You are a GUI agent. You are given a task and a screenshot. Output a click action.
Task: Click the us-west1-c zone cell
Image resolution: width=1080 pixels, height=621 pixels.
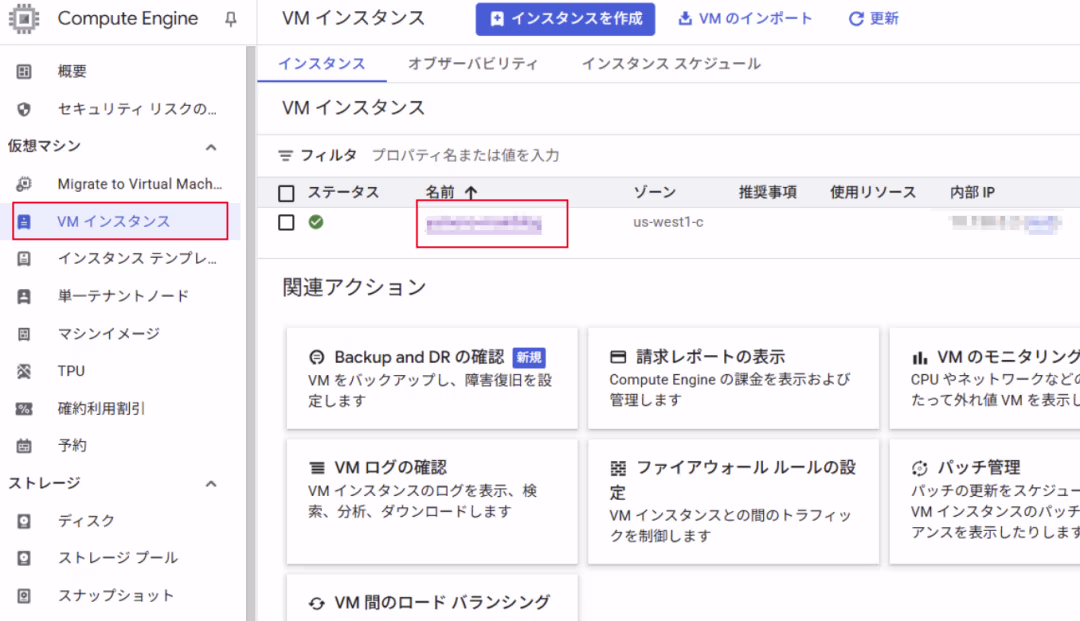[x=668, y=222]
